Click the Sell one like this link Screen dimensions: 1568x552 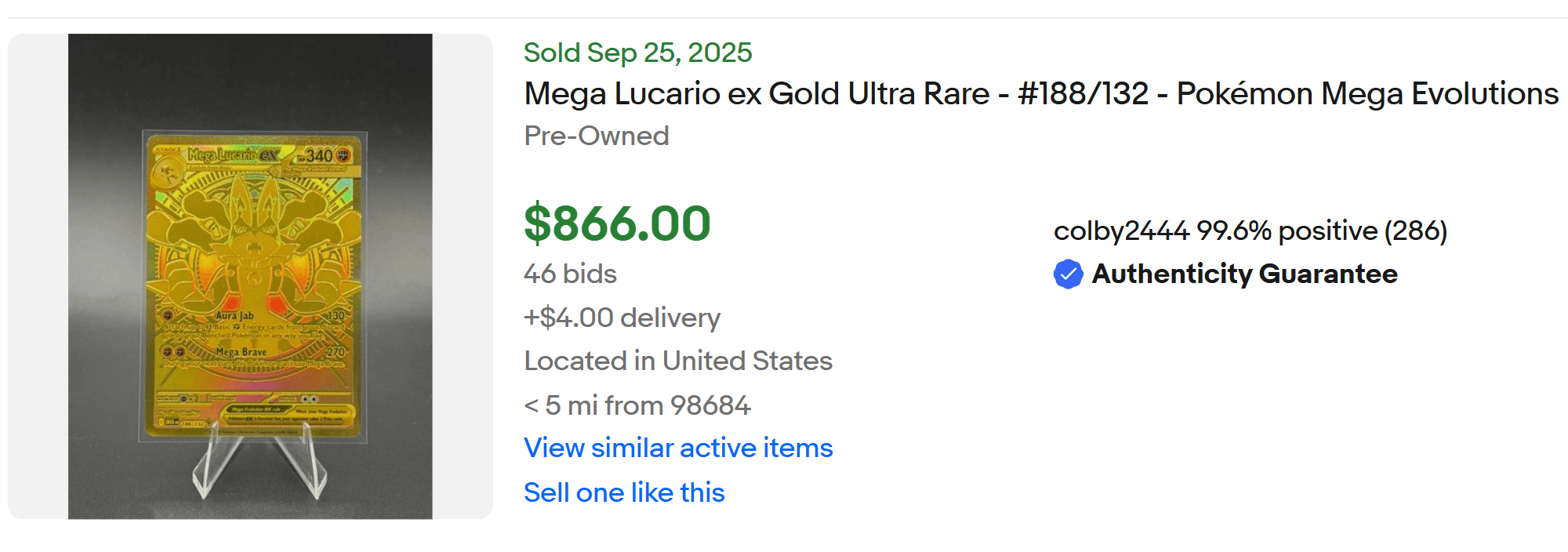point(624,492)
